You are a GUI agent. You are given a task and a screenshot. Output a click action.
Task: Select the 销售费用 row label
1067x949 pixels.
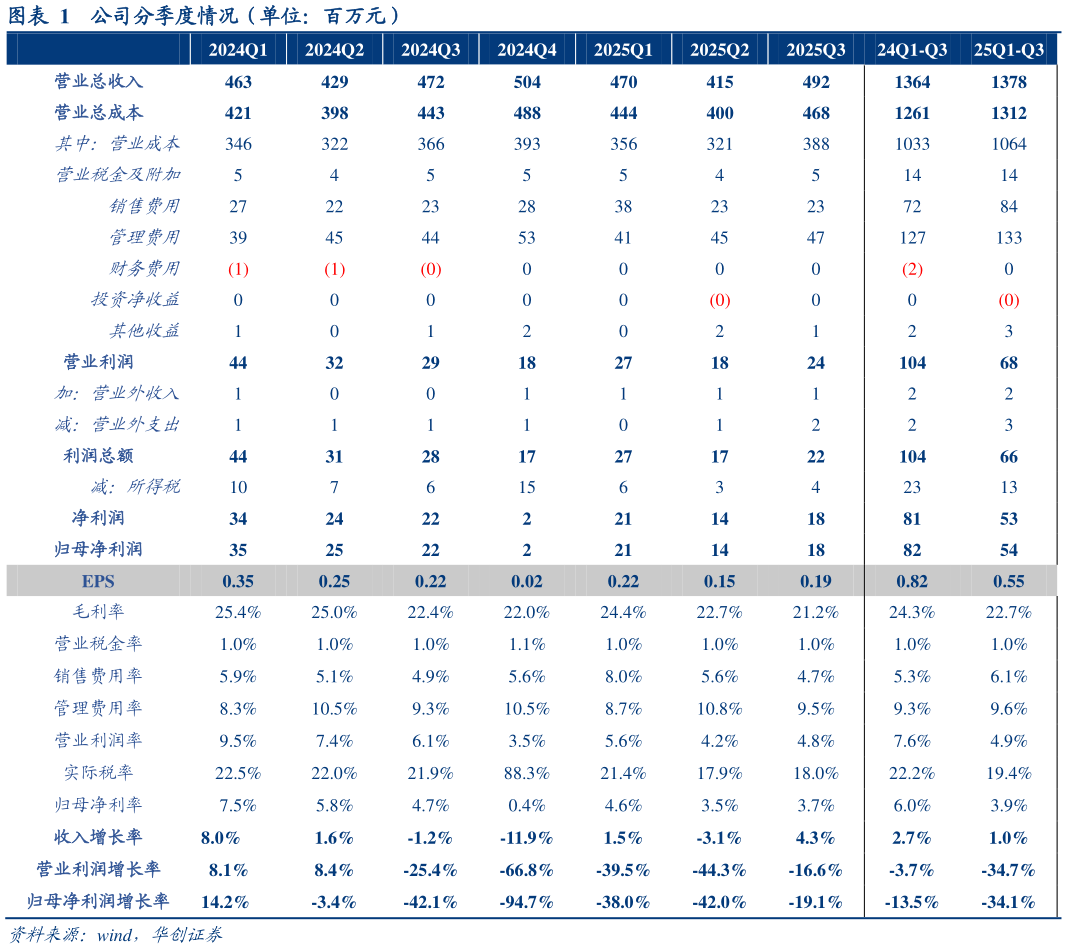(x=144, y=206)
